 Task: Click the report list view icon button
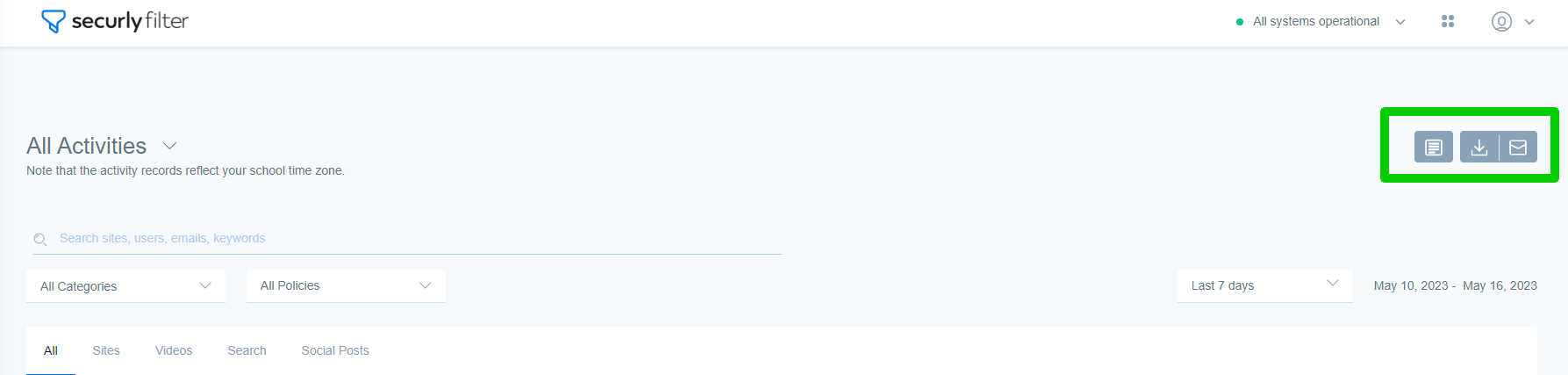point(1434,147)
